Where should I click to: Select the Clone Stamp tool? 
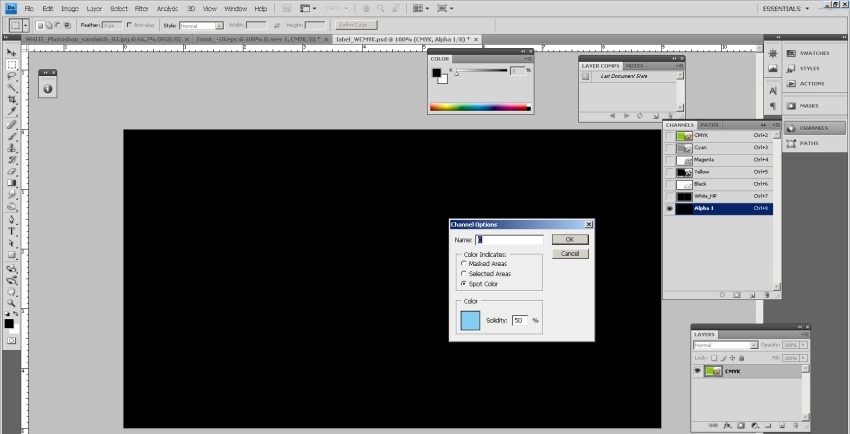pyautogui.click(x=11, y=148)
